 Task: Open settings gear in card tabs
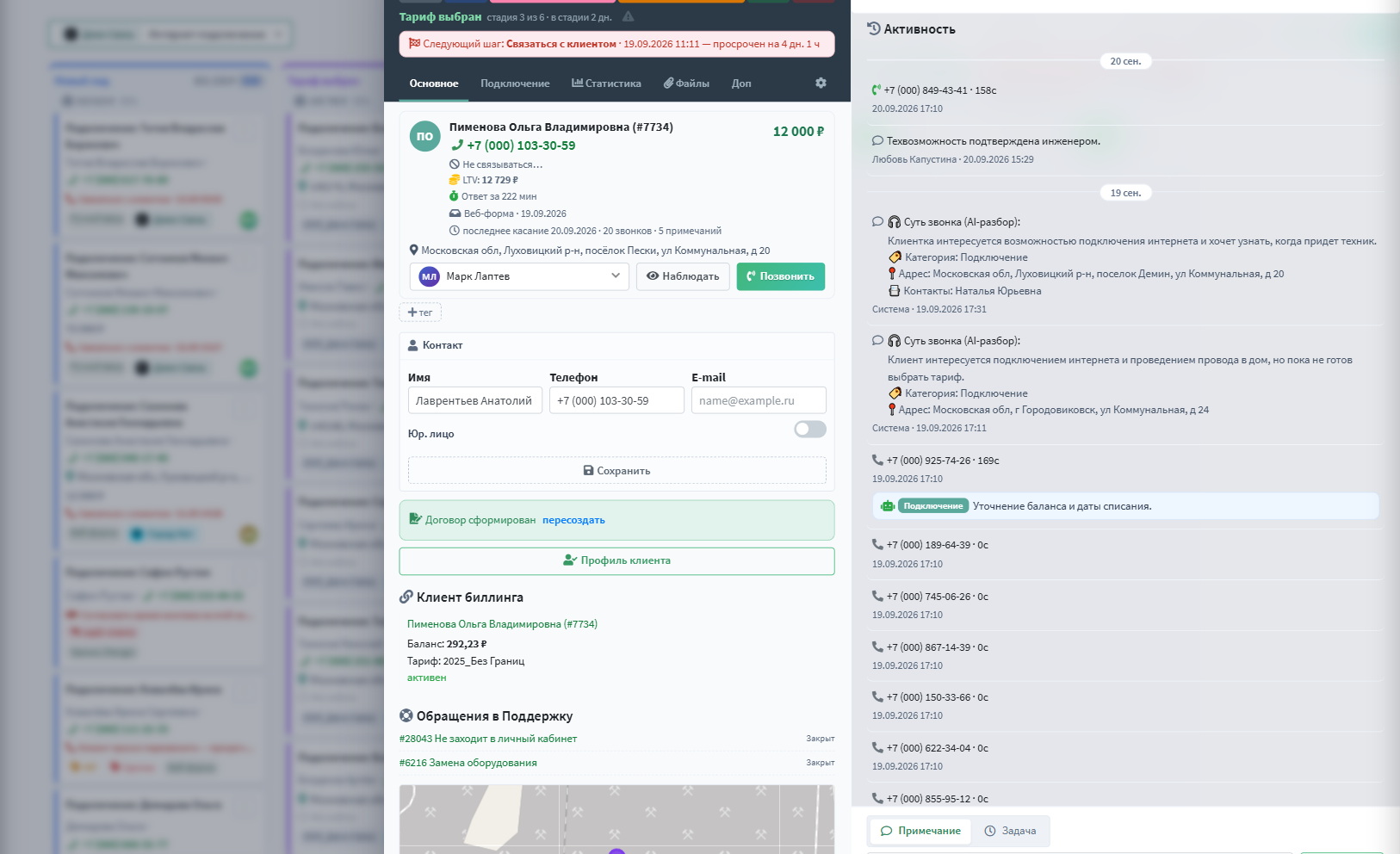[821, 83]
